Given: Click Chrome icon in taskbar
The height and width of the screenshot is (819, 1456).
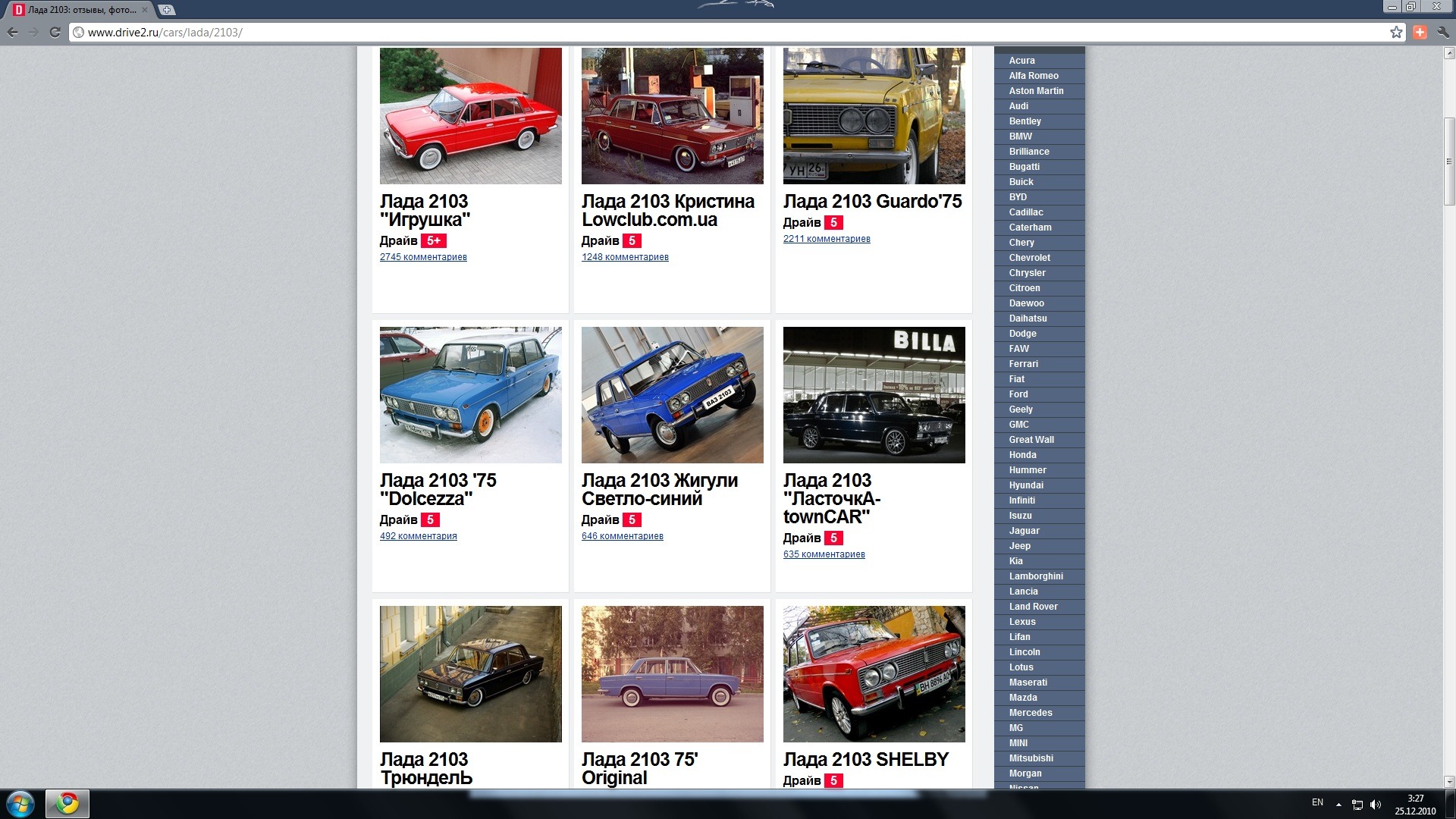Looking at the screenshot, I should pyautogui.click(x=67, y=804).
